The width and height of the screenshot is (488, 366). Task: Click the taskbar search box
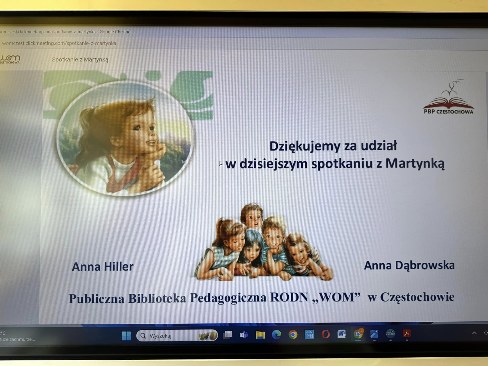coord(177,336)
